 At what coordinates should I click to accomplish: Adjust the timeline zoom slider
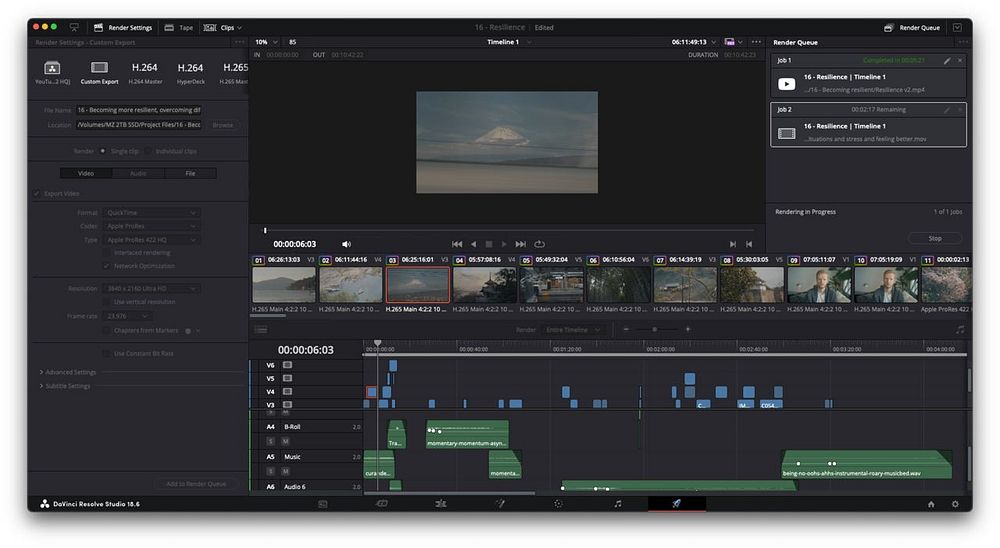(x=655, y=329)
